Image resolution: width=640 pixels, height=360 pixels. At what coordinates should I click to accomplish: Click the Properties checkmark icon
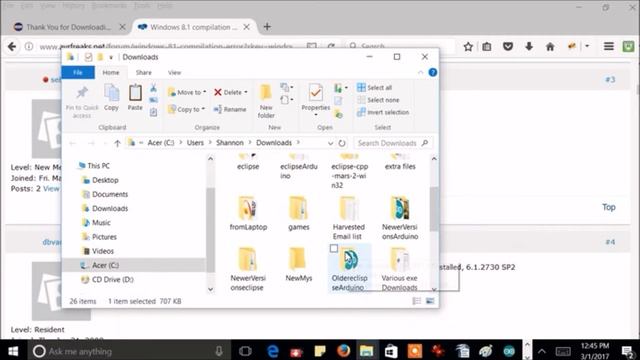click(316, 93)
